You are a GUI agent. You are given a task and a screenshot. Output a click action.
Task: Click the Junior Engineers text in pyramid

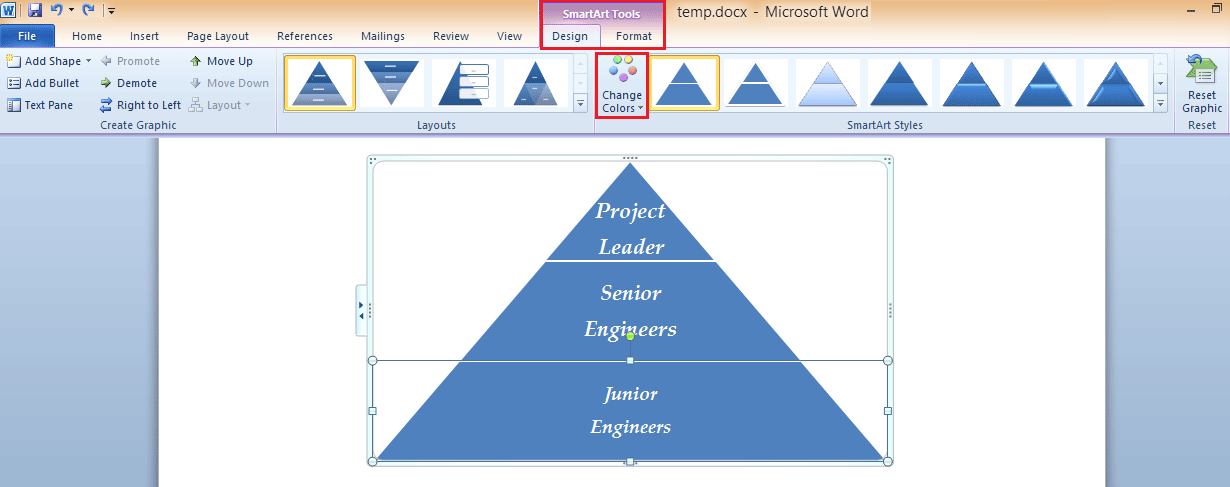point(631,410)
